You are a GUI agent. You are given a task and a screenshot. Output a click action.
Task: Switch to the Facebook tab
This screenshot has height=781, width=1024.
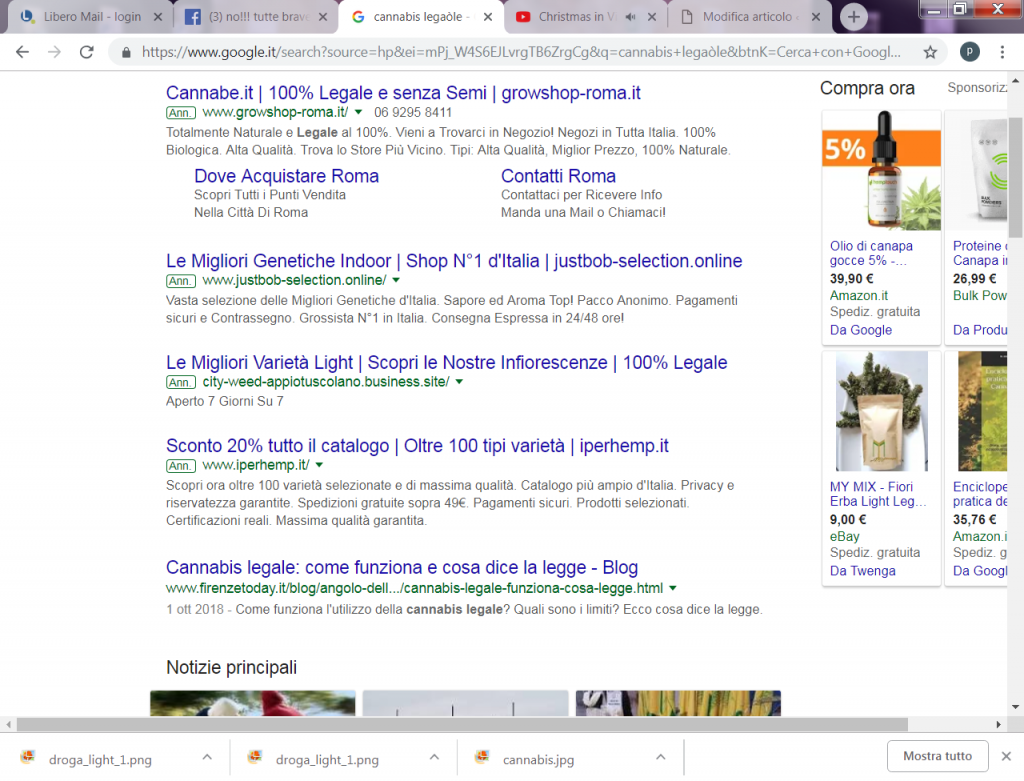[x=250, y=17]
